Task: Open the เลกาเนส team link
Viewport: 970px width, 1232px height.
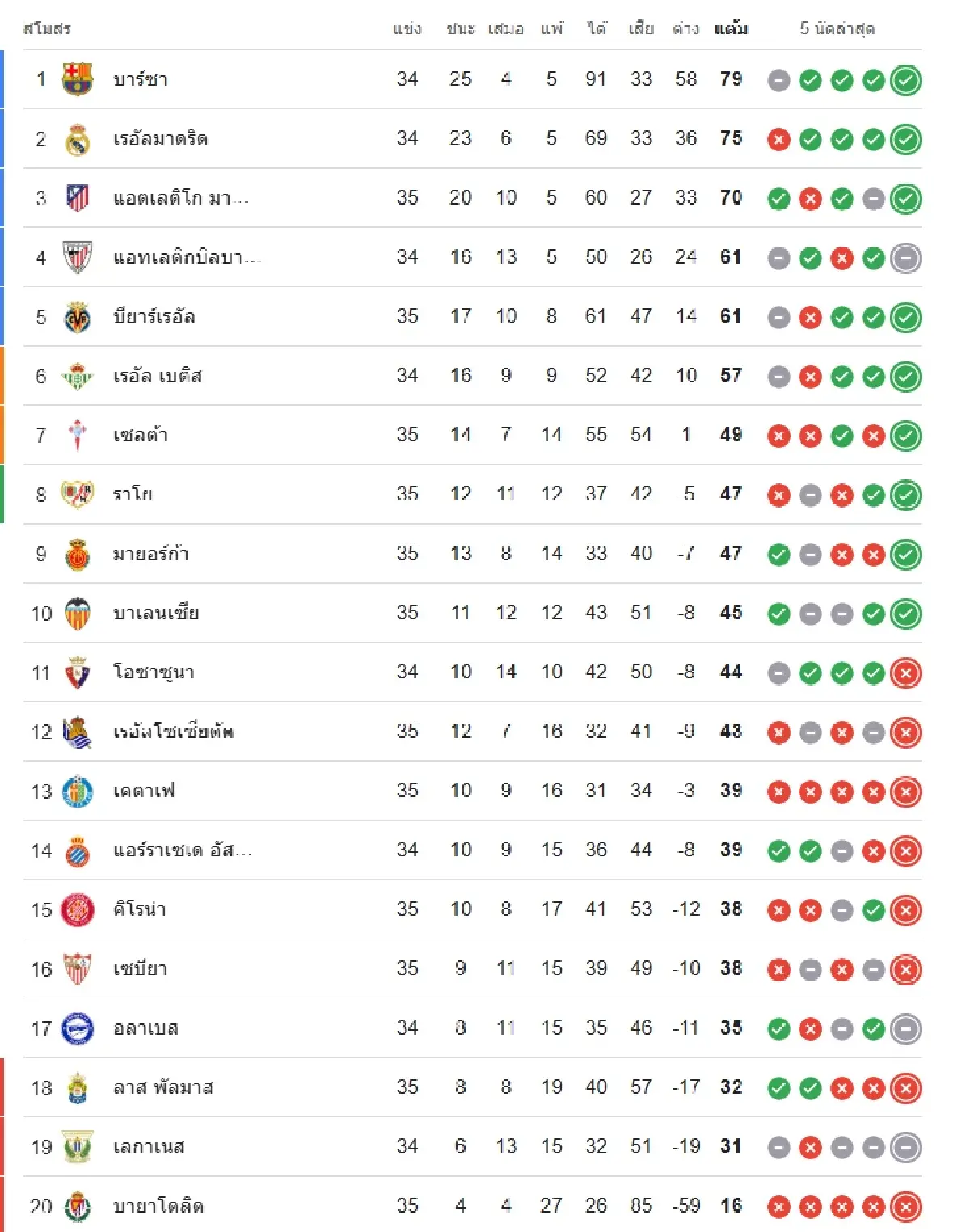Action: (x=150, y=1146)
